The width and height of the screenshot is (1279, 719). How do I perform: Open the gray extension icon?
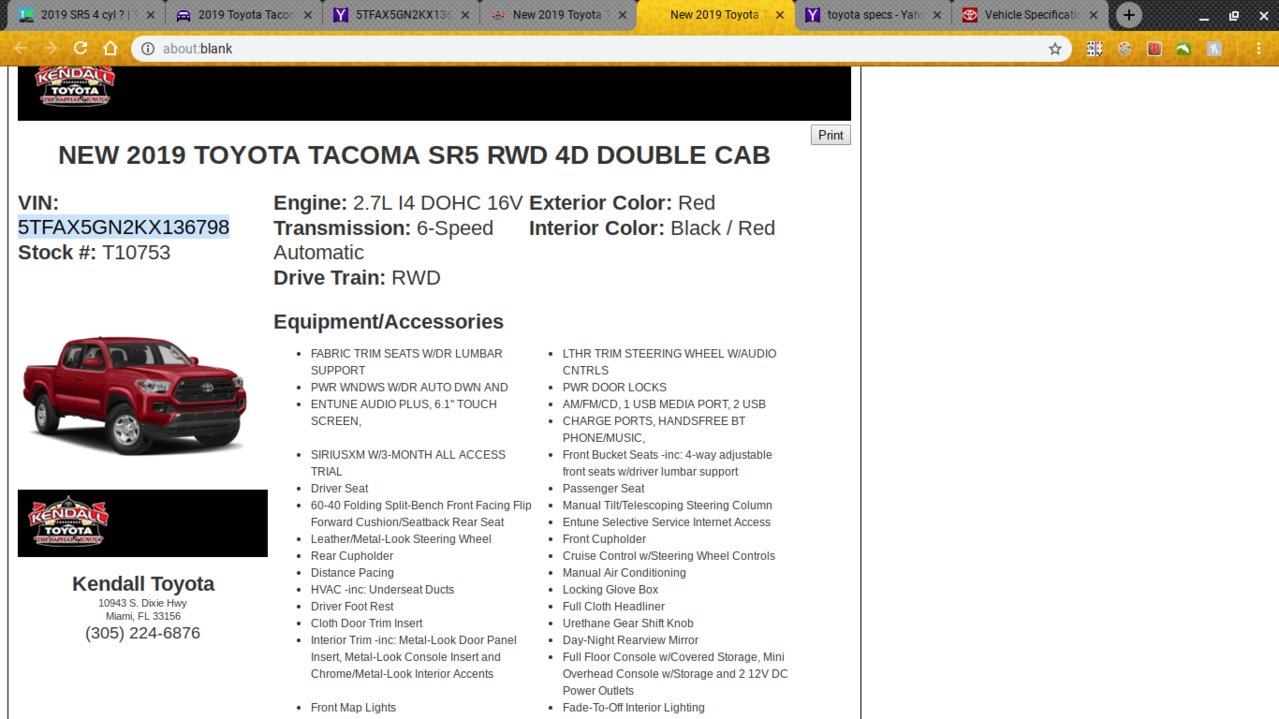coord(1214,48)
